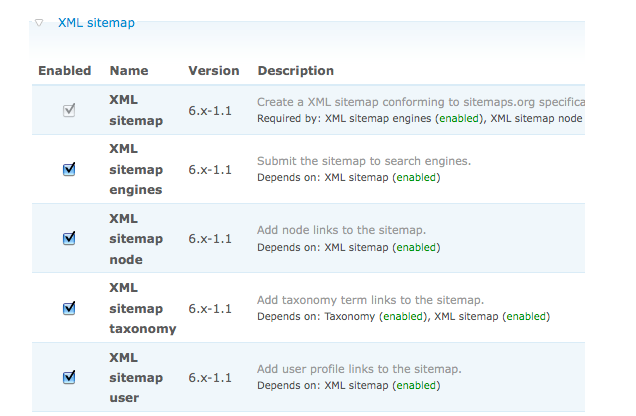Click version 6.x-1.1 in the XML sitemap engines row

pos(210,170)
